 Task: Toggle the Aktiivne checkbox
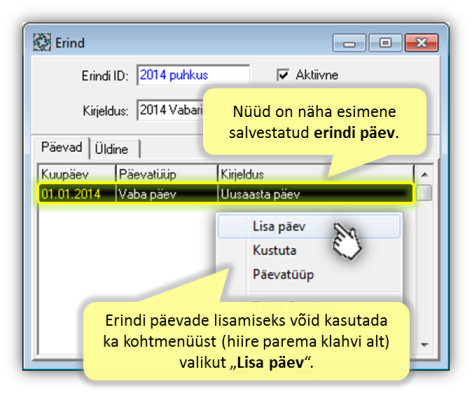(283, 75)
